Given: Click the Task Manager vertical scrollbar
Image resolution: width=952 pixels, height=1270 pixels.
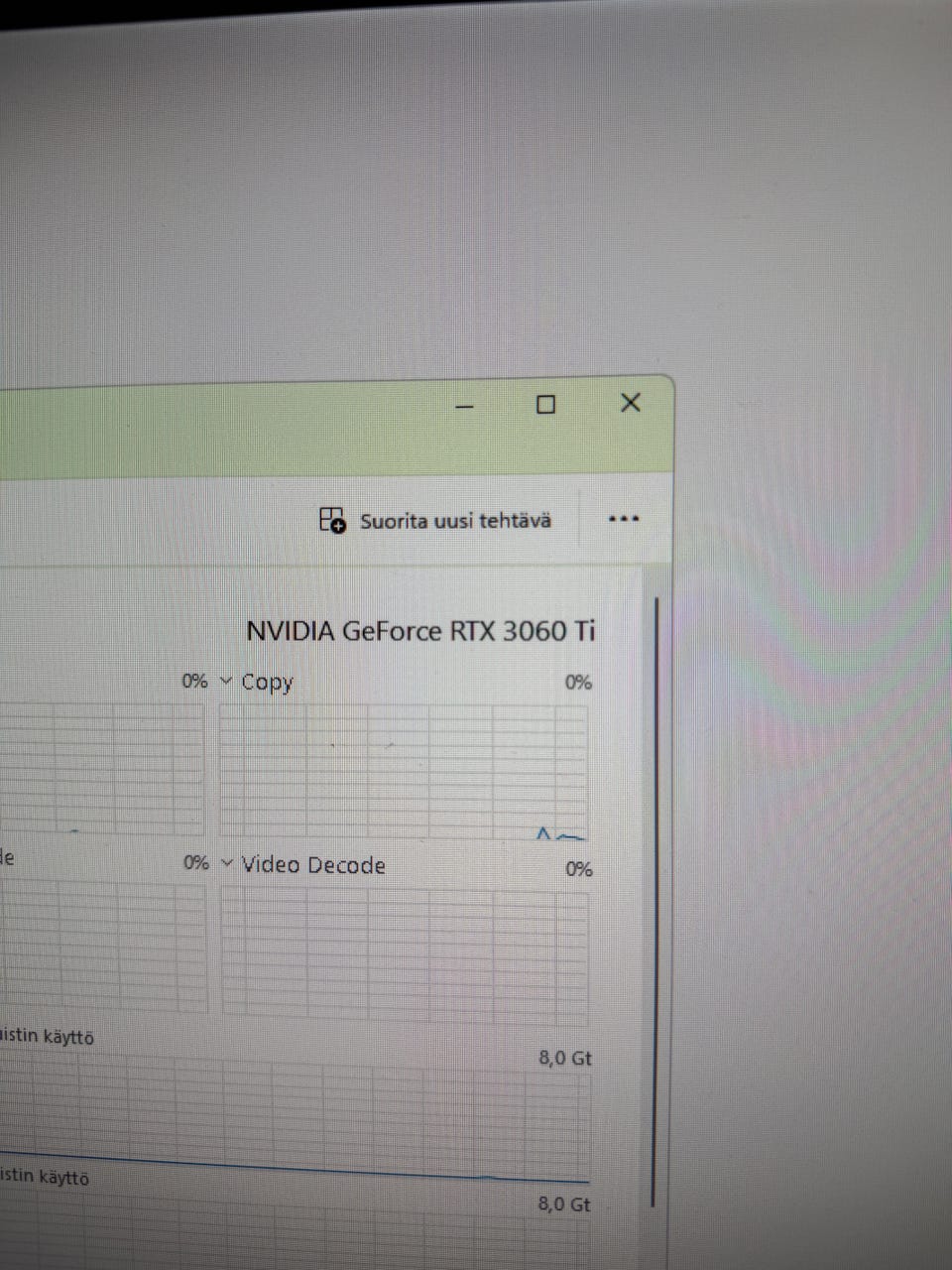Looking at the screenshot, I should coord(654,902).
